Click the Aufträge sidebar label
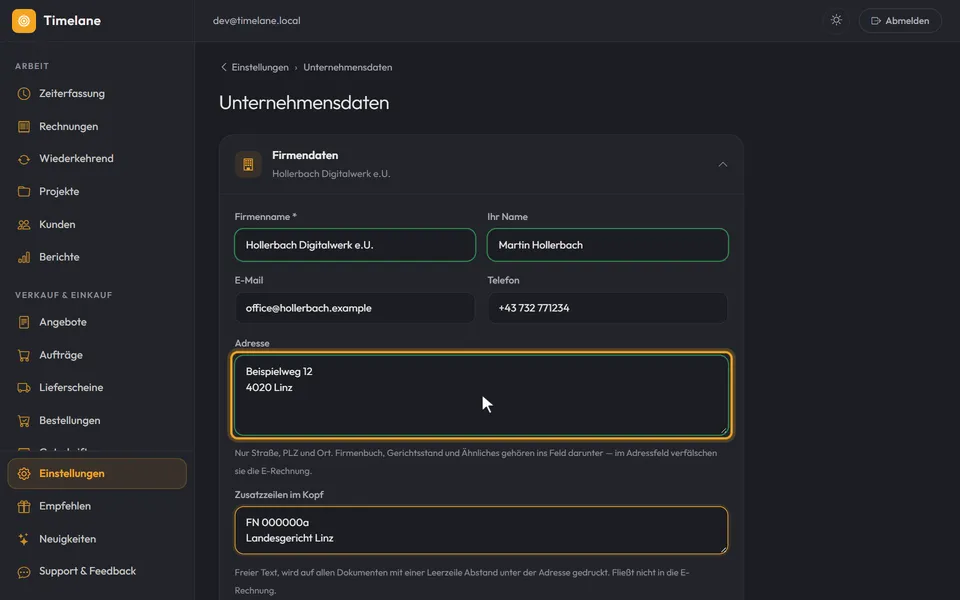 61,355
